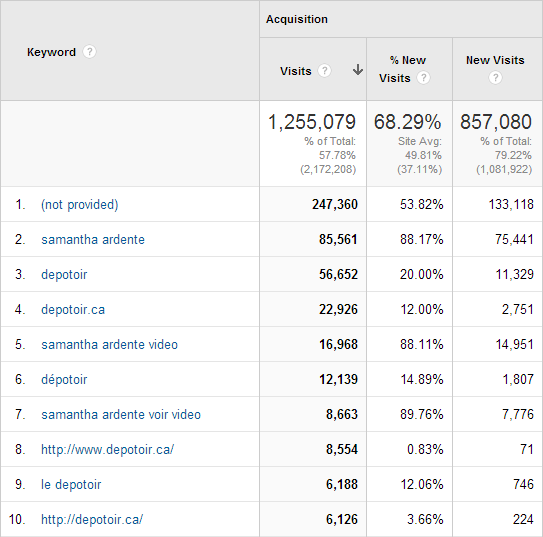This screenshot has height=537, width=543.
Task: Open the http://www.depotoir.ca/ keyword link
Action: pos(107,449)
